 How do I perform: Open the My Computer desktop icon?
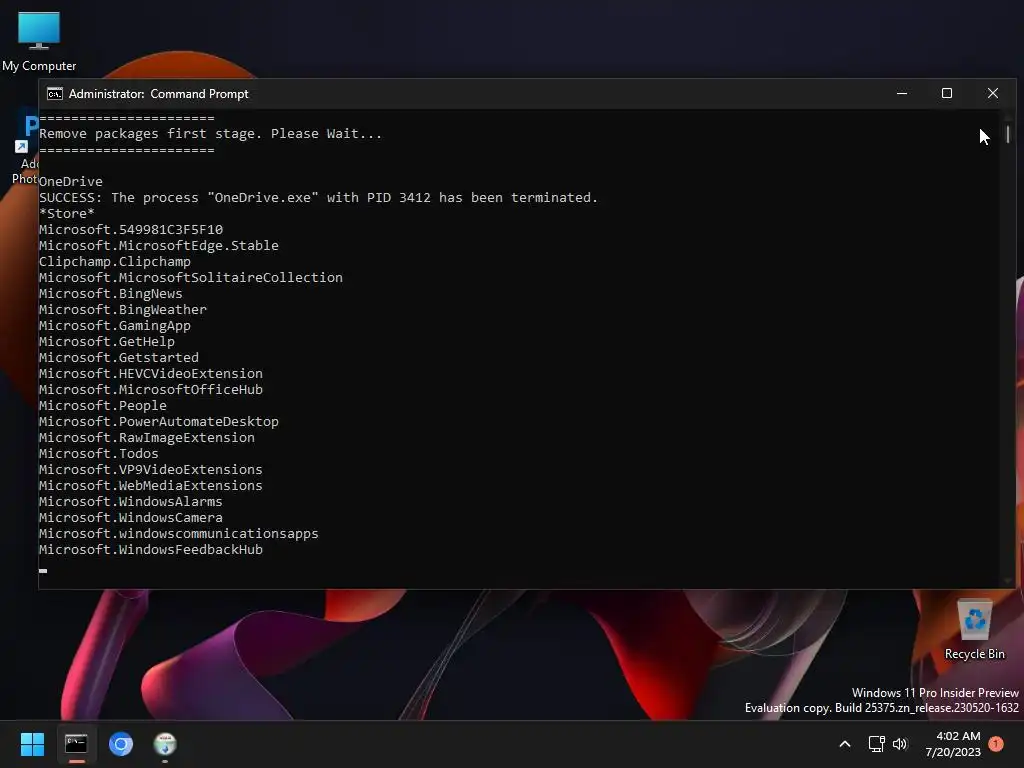(39, 40)
